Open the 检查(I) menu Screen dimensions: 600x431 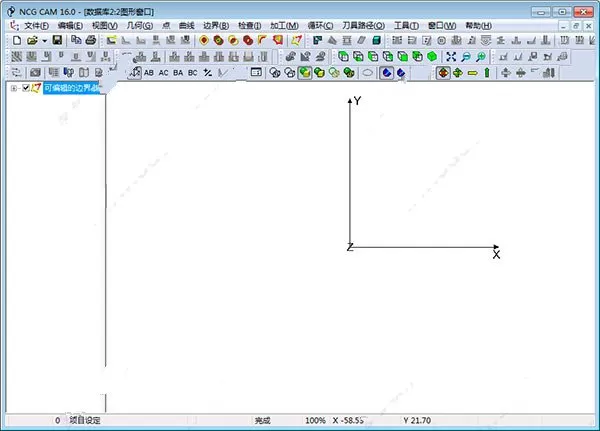(x=249, y=26)
